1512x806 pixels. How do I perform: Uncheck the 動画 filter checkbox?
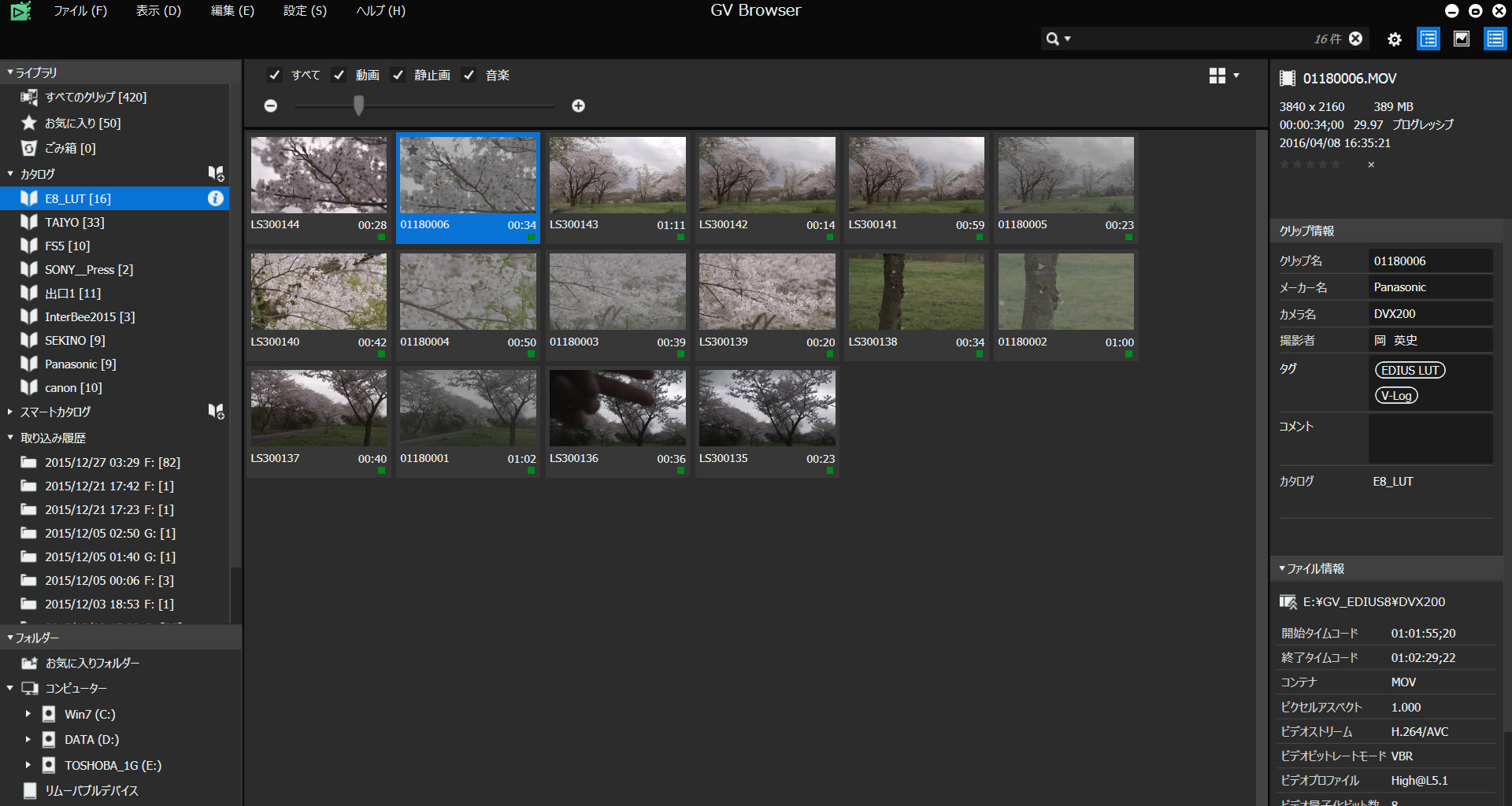coord(339,75)
